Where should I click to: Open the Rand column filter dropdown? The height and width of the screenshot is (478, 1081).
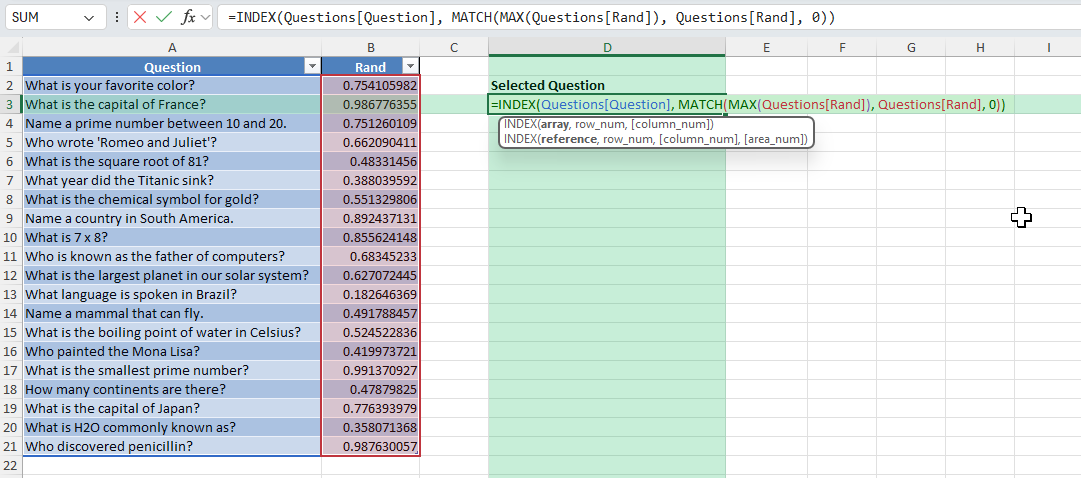coord(410,67)
